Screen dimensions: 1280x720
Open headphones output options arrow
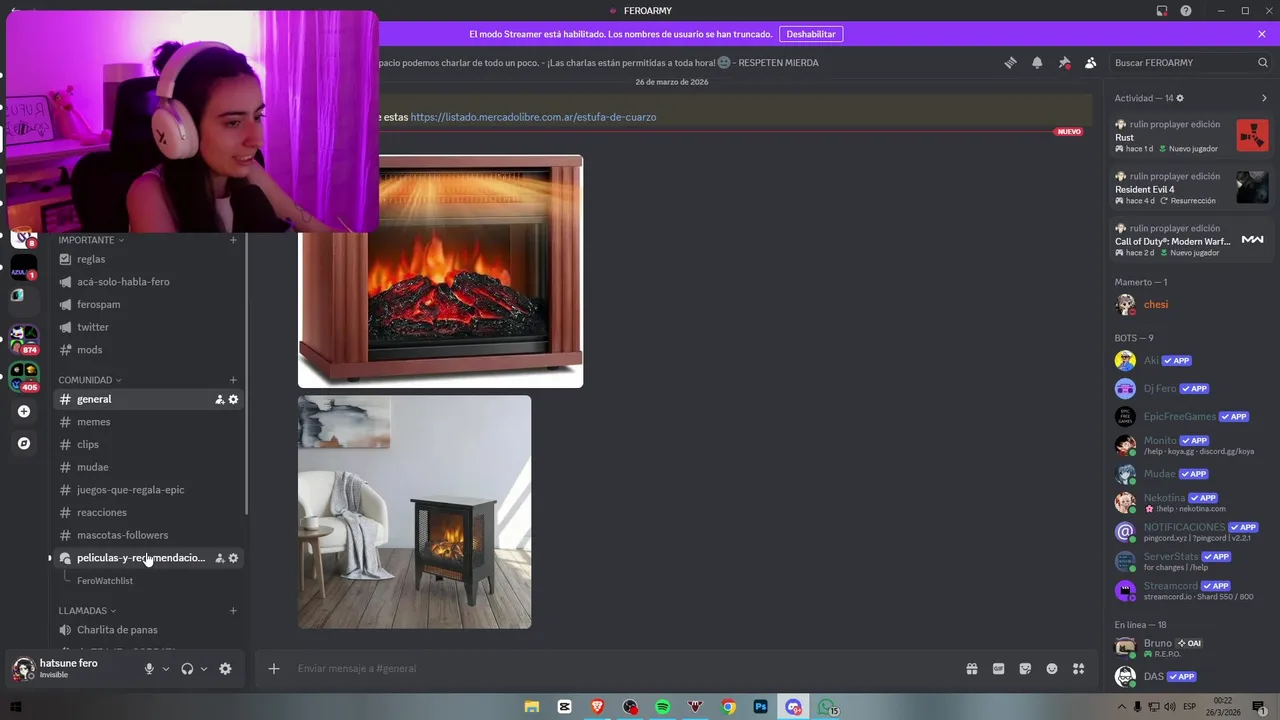pos(204,668)
